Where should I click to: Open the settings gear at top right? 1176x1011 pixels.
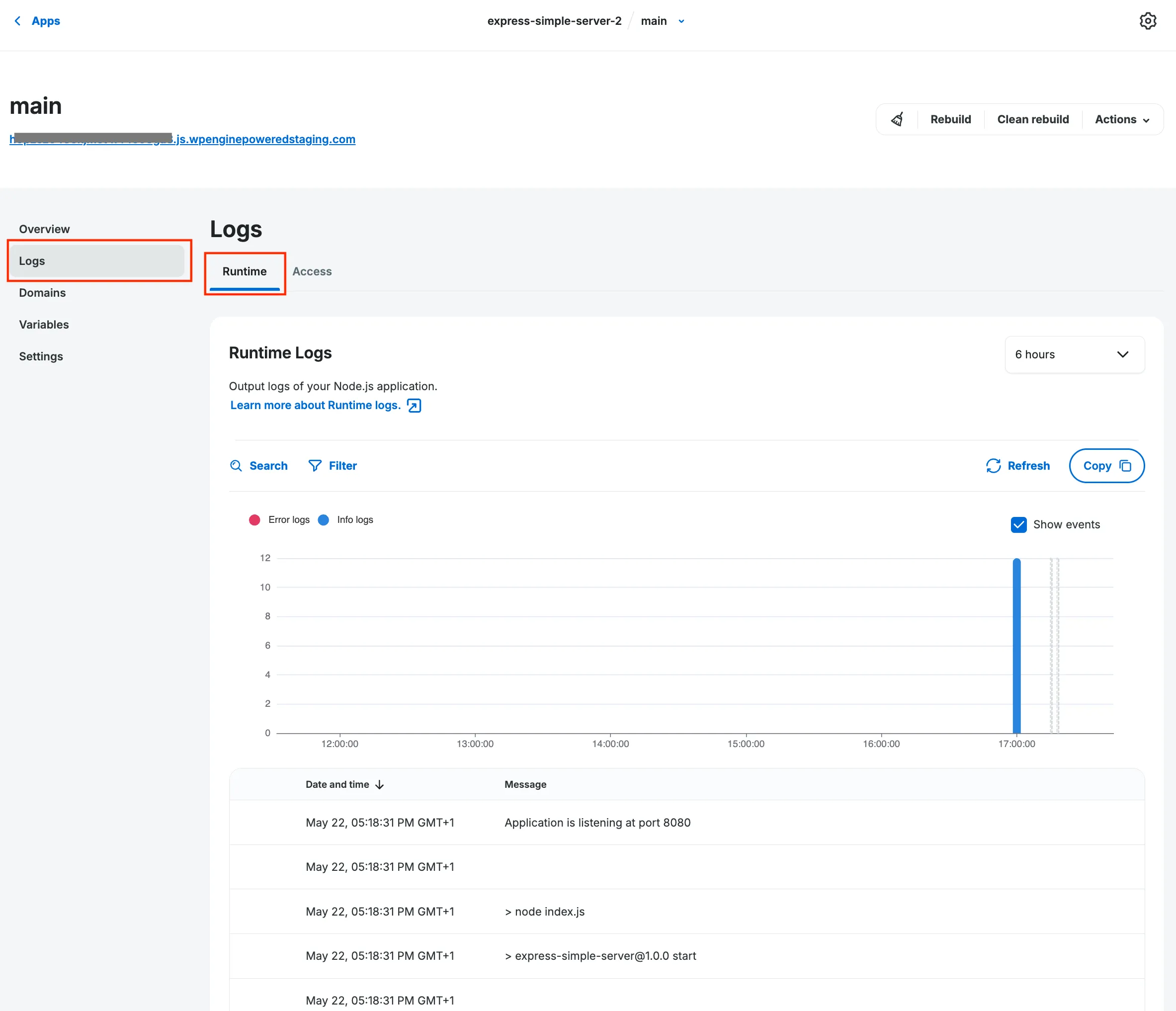point(1148,20)
